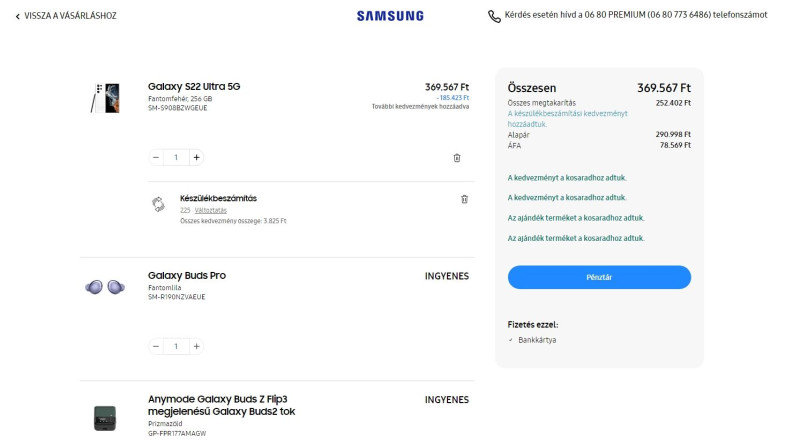
Task: Increase Galaxy S22 Ultra quantity with plus
Action: [x=196, y=157]
